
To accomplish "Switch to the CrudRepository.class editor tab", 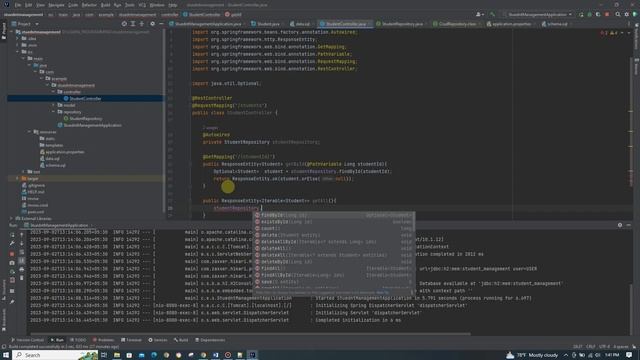I will tap(456, 24).
